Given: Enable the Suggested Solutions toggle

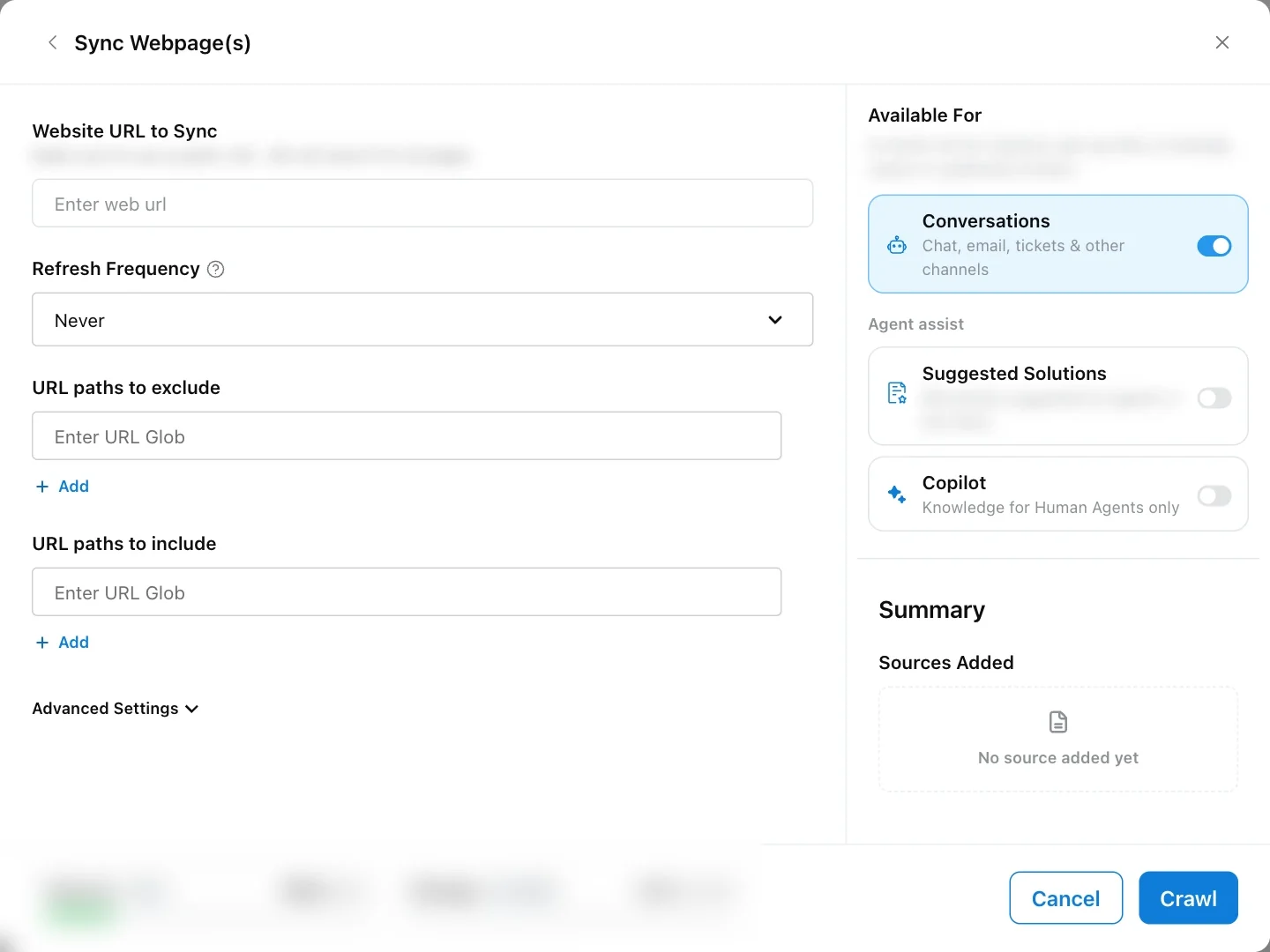Looking at the screenshot, I should click(x=1214, y=398).
